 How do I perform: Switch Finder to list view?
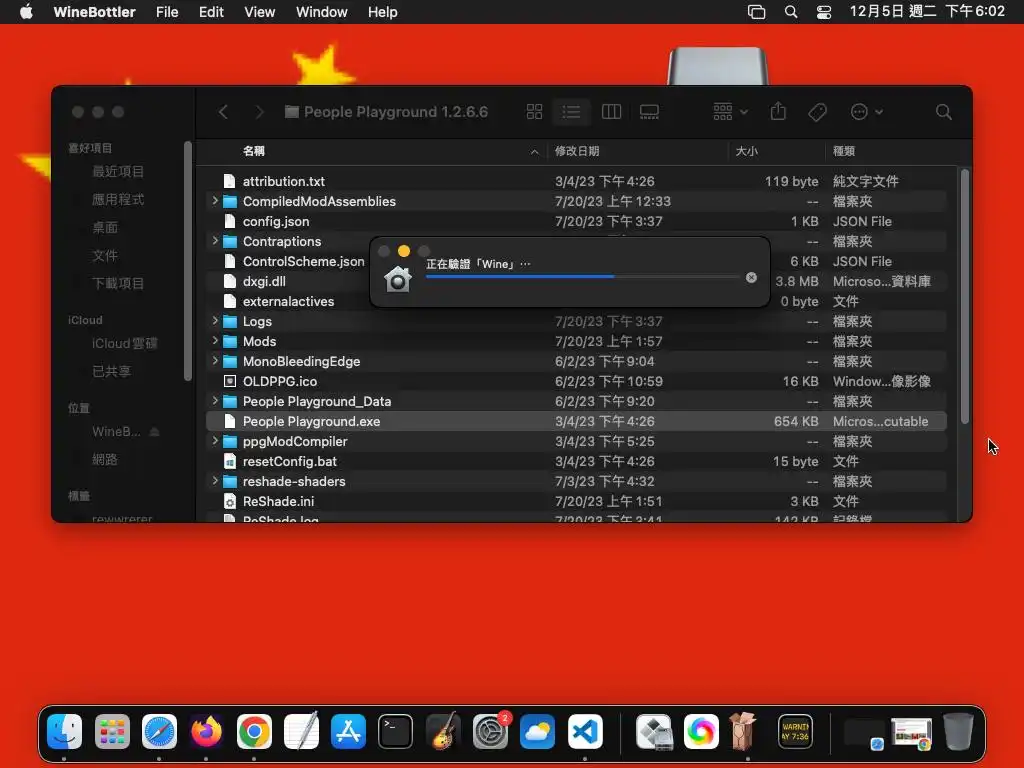click(x=571, y=112)
